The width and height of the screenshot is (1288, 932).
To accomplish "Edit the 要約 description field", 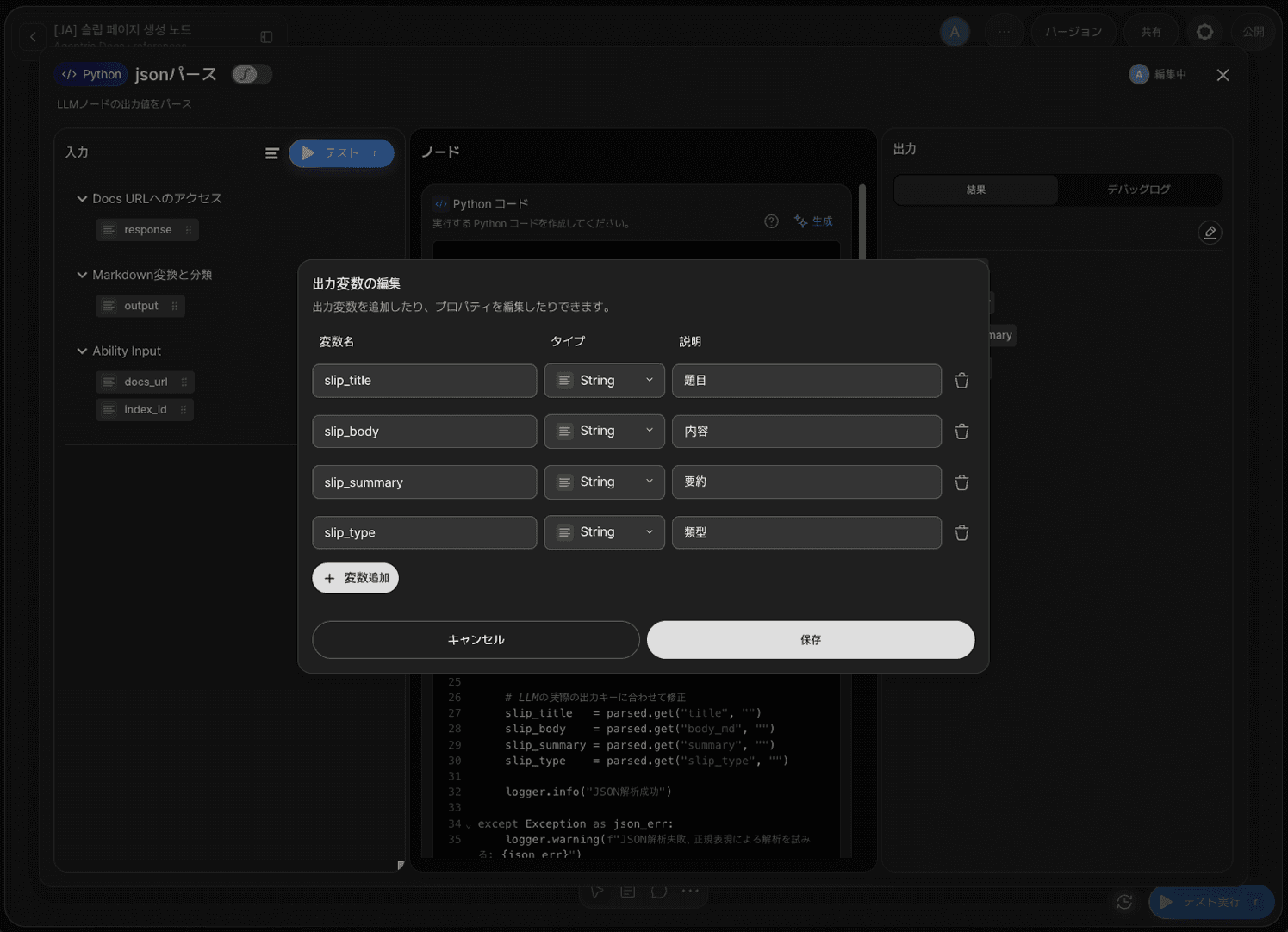I will pyautogui.click(x=806, y=482).
